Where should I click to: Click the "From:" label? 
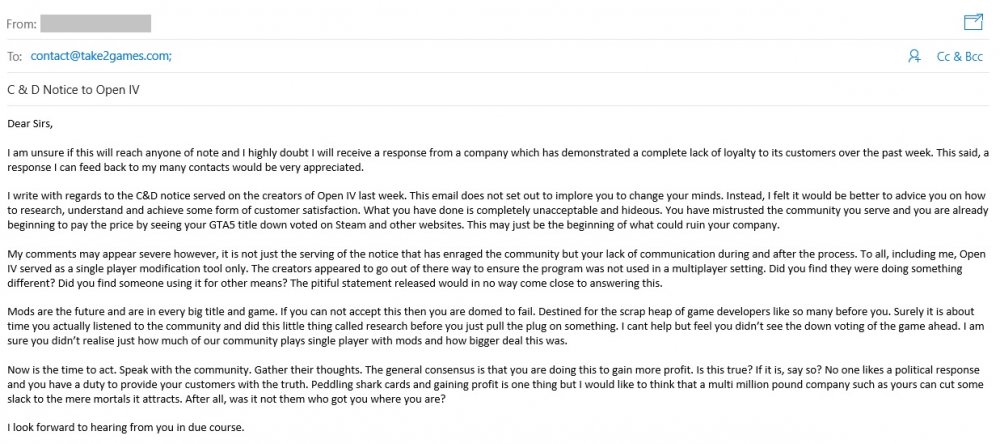pyautogui.click(x=23, y=22)
